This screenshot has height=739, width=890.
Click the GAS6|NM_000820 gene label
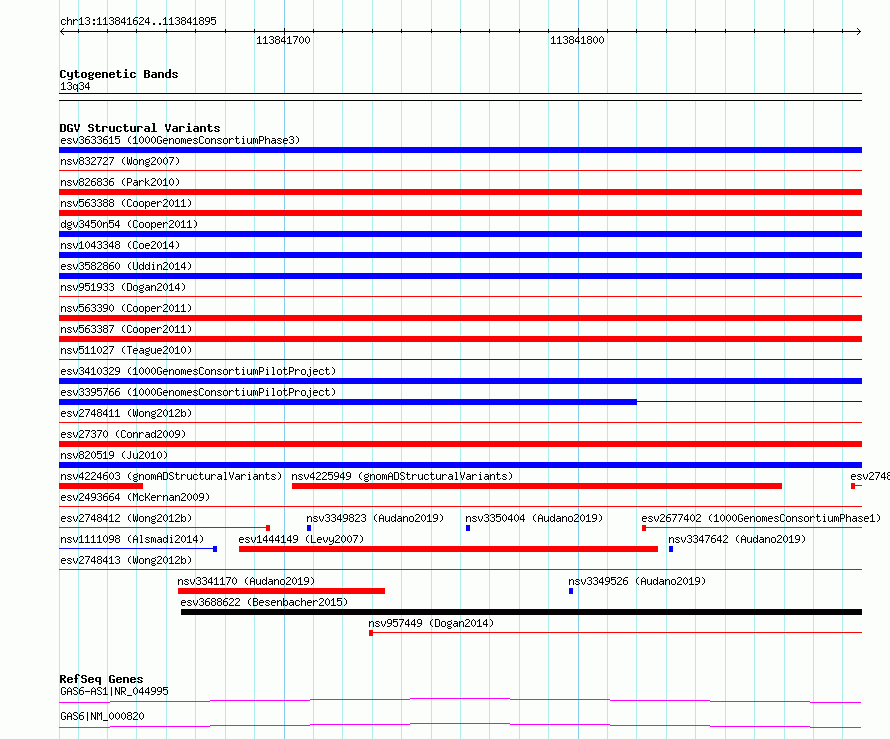pos(102,716)
